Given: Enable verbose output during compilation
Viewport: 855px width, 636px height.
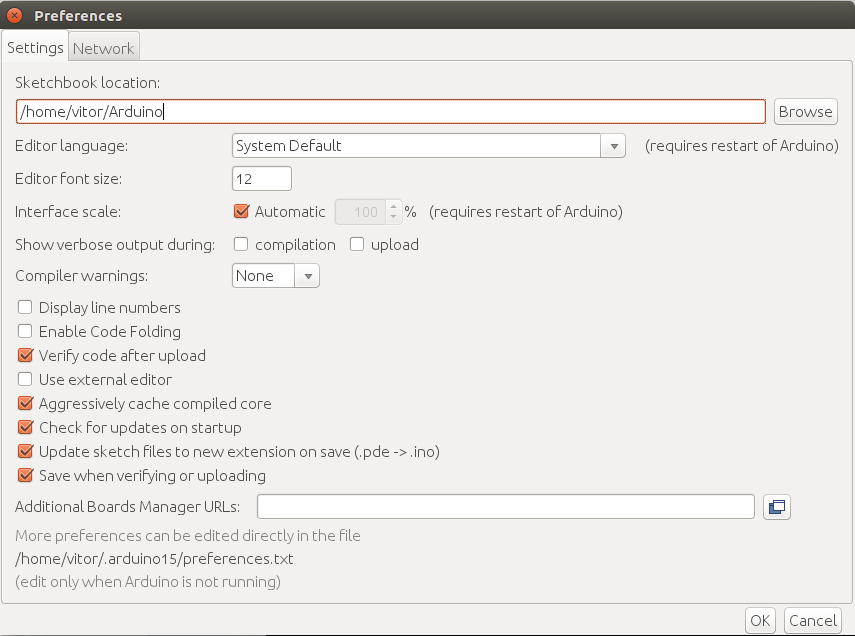Looking at the screenshot, I should coord(241,245).
